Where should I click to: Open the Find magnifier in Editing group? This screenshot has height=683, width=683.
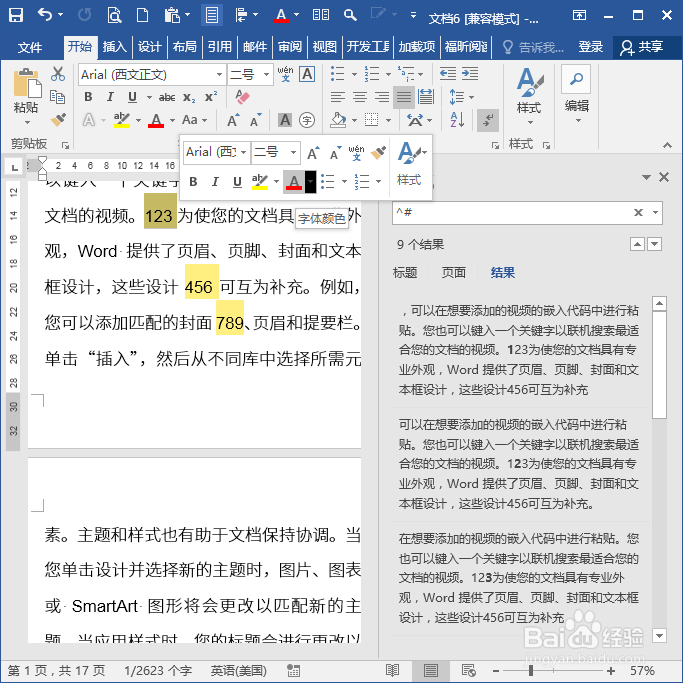tap(576, 79)
